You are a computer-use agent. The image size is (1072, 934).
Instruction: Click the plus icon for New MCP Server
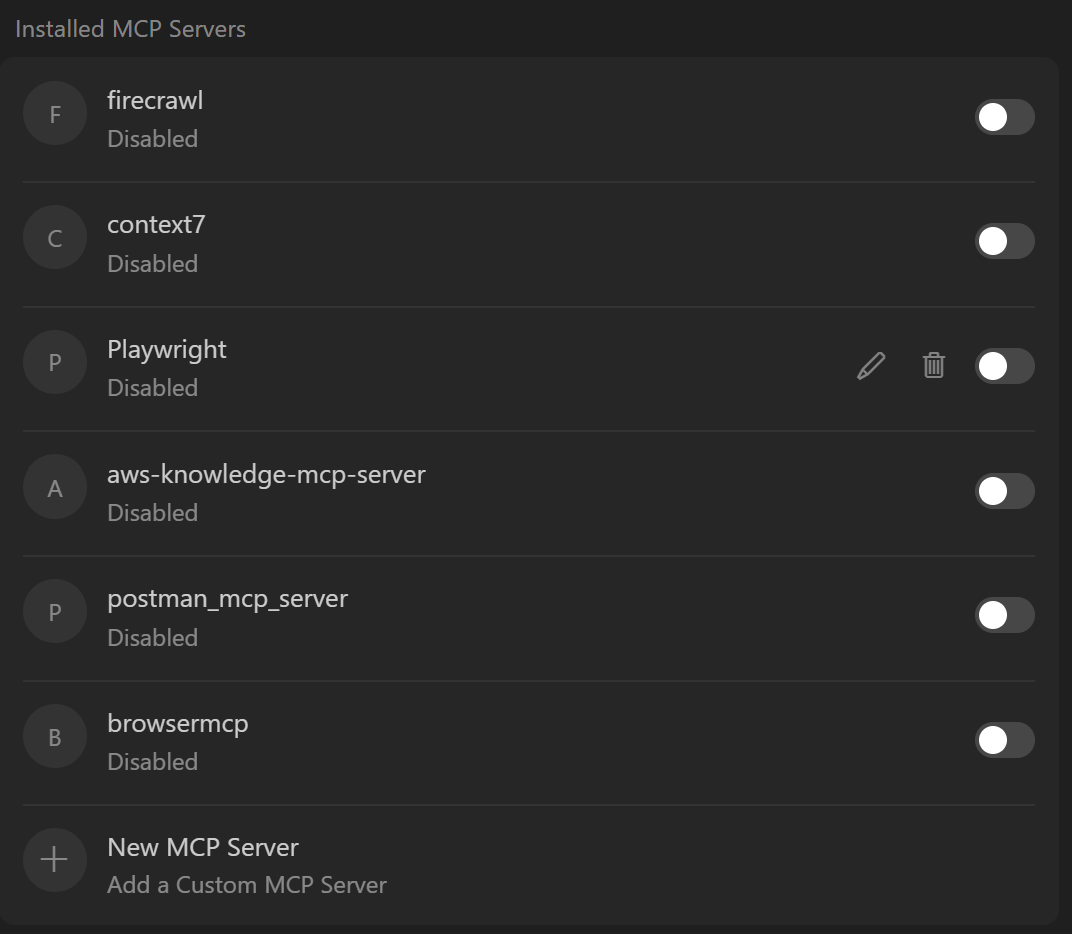coord(55,859)
